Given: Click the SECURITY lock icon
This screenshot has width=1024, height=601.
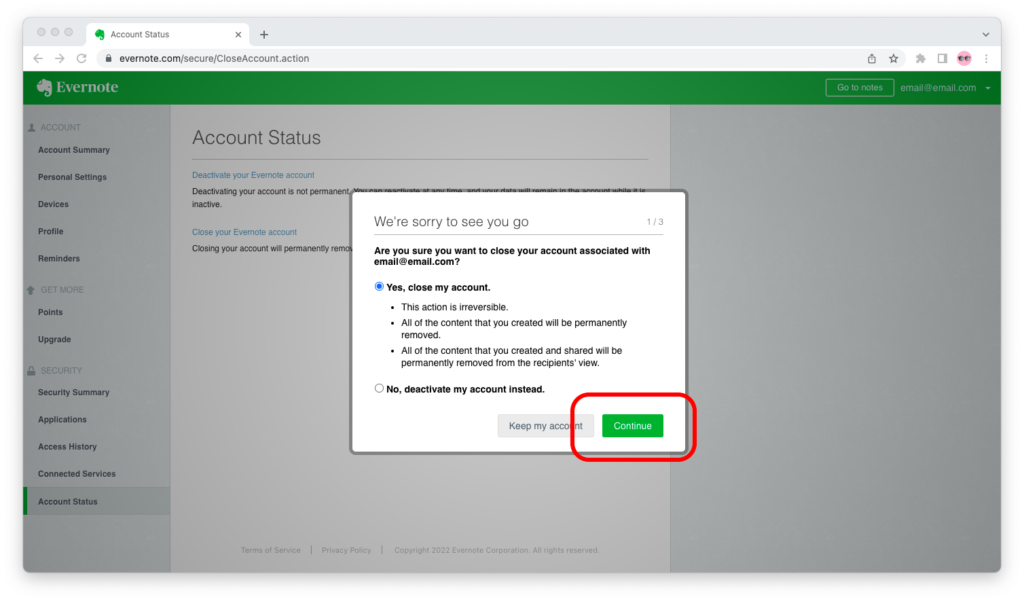Looking at the screenshot, I should (31, 370).
